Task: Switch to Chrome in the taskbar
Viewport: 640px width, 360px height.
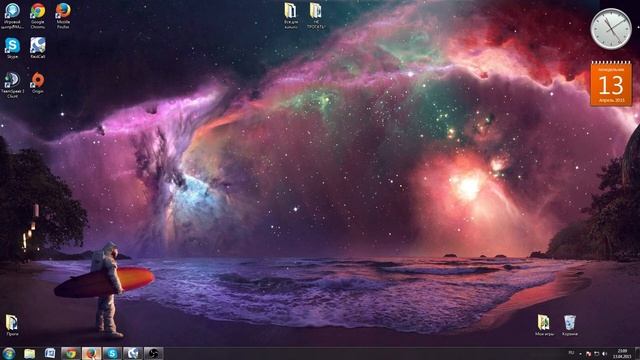Action: [71, 353]
